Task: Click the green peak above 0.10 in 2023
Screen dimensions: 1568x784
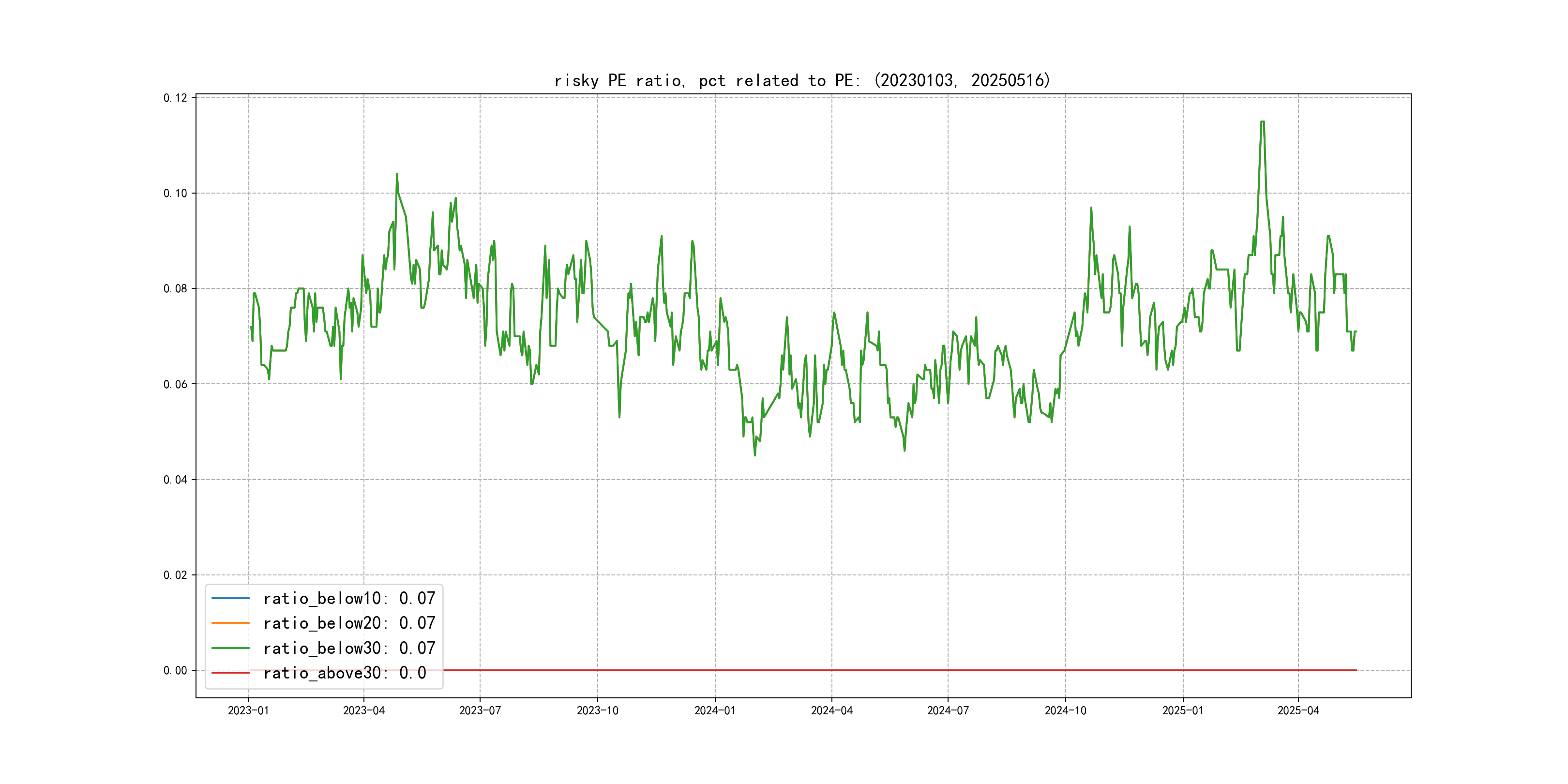Action: (x=397, y=175)
